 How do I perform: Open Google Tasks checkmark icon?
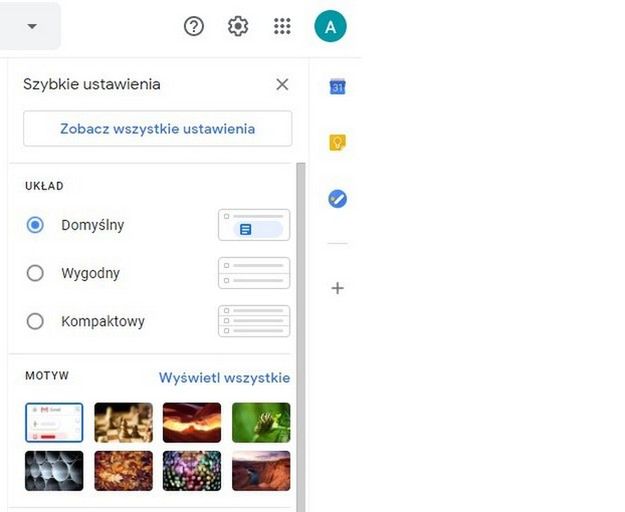(338, 198)
